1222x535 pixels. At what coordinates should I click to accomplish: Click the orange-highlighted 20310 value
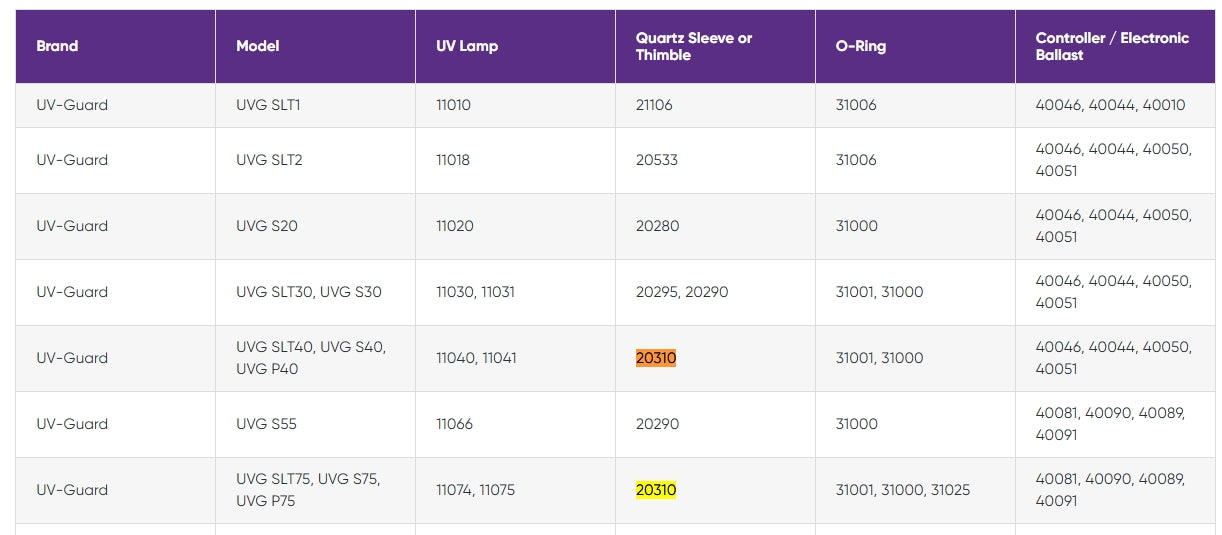656,358
